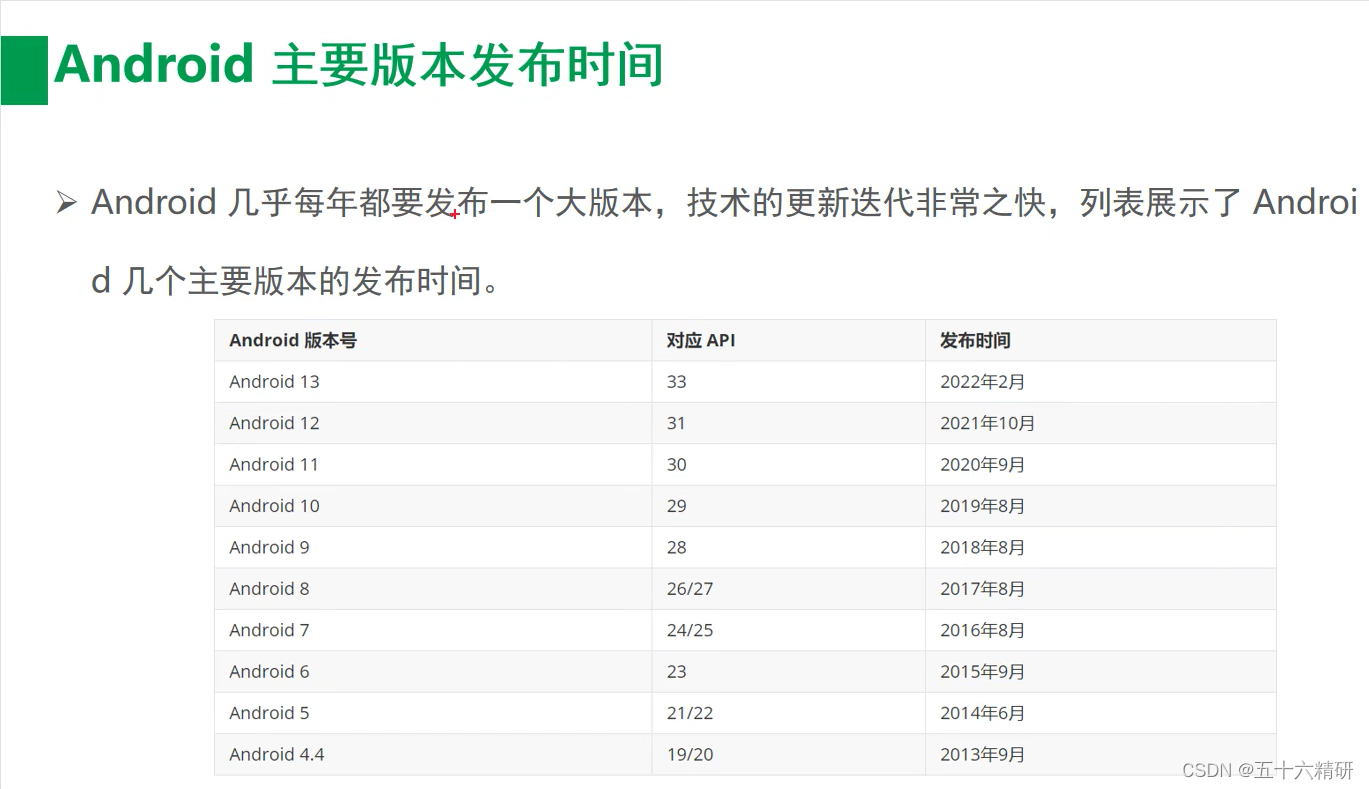
Task: Click the "Android 9" table cell
Action: point(432,547)
